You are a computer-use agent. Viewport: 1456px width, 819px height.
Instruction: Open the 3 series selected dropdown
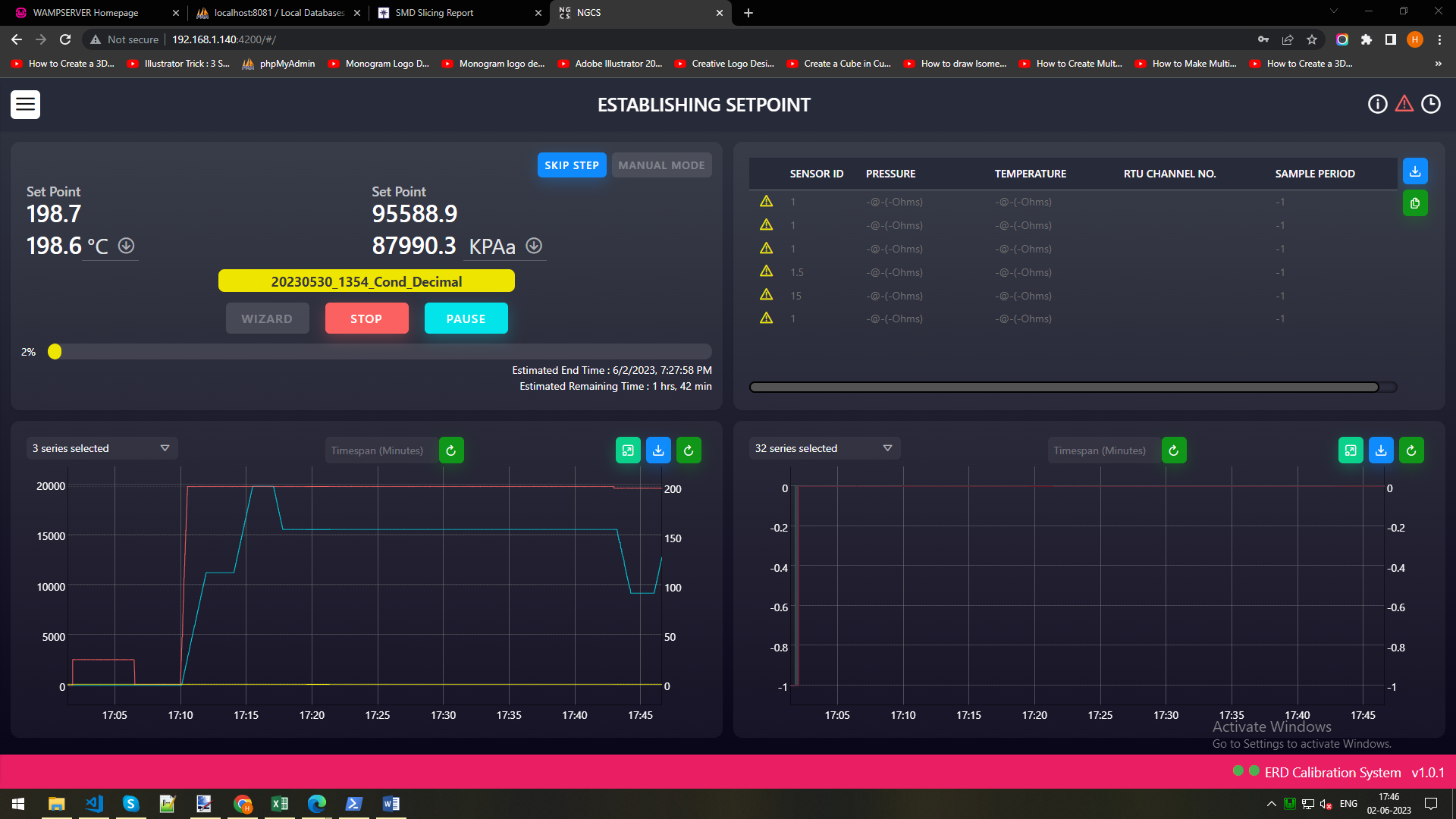coord(102,448)
